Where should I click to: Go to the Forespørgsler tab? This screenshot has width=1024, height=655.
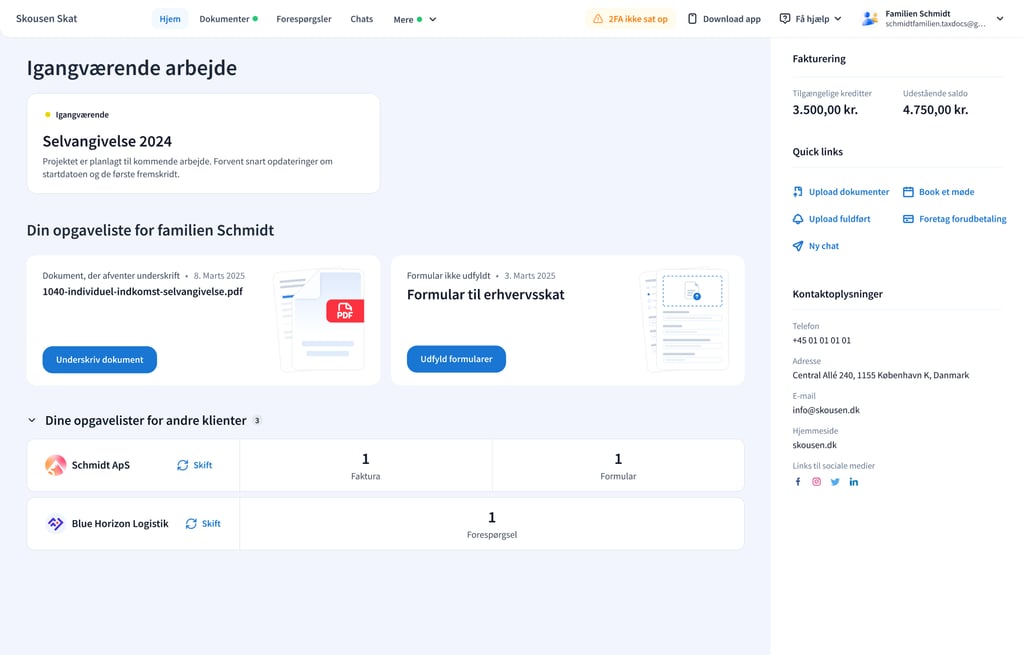click(x=304, y=19)
